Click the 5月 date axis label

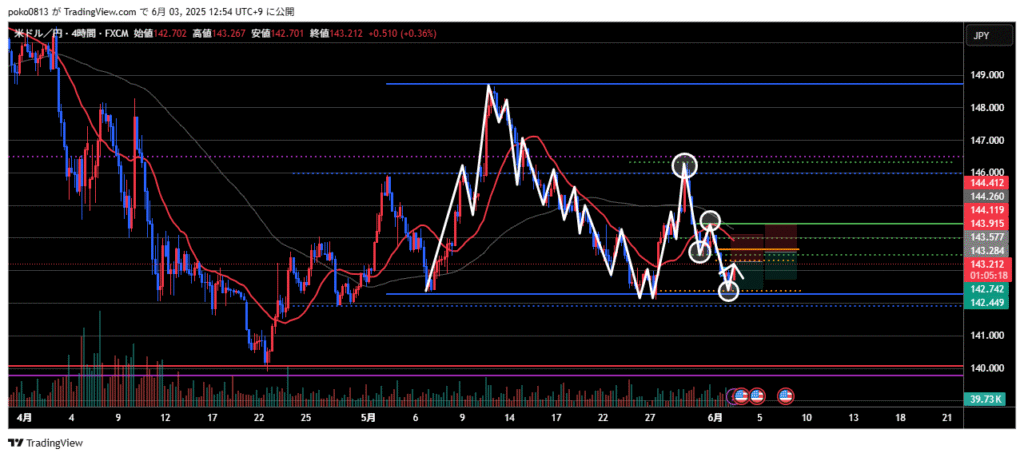tap(366, 419)
